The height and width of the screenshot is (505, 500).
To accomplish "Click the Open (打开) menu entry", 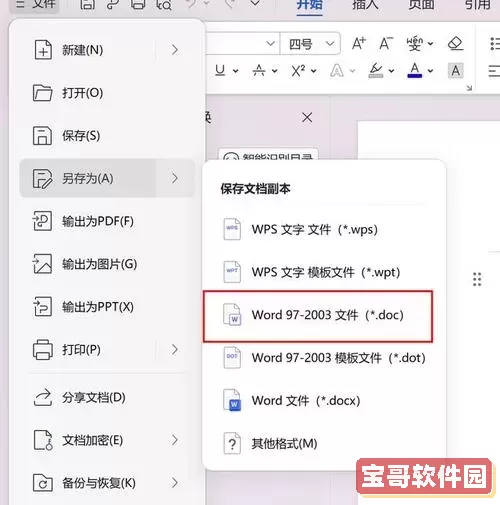I will click(107, 93).
